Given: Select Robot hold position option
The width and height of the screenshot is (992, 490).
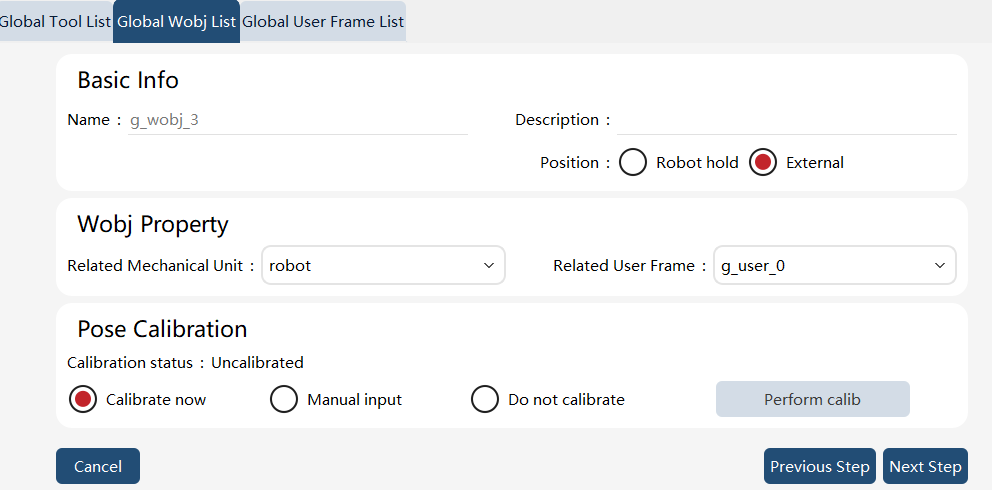Looking at the screenshot, I should point(633,162).
